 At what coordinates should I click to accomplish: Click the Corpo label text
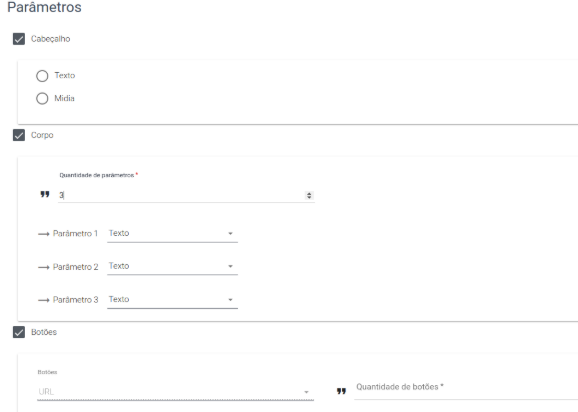[42, 135]
